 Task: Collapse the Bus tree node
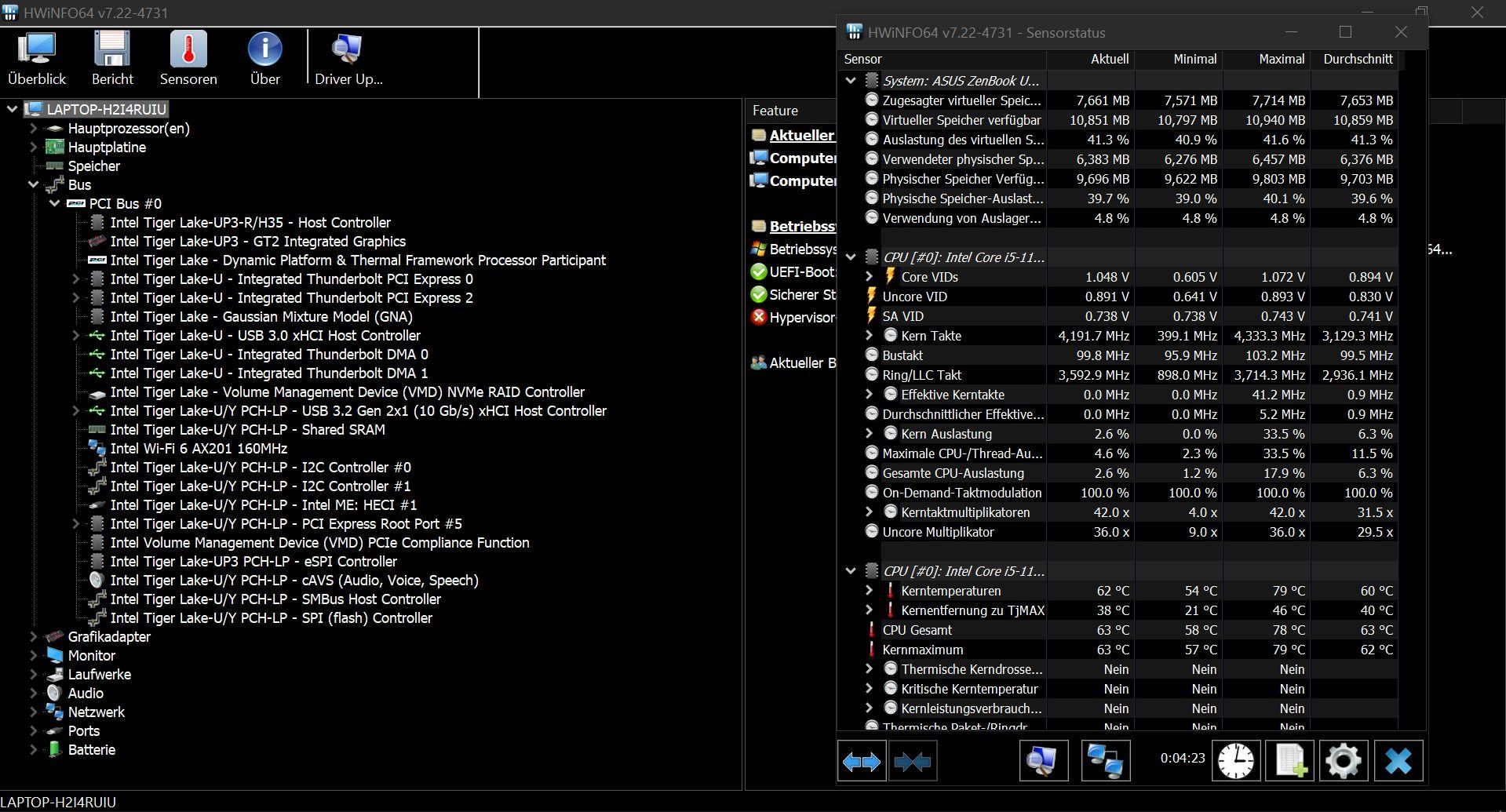coord(33,184)
